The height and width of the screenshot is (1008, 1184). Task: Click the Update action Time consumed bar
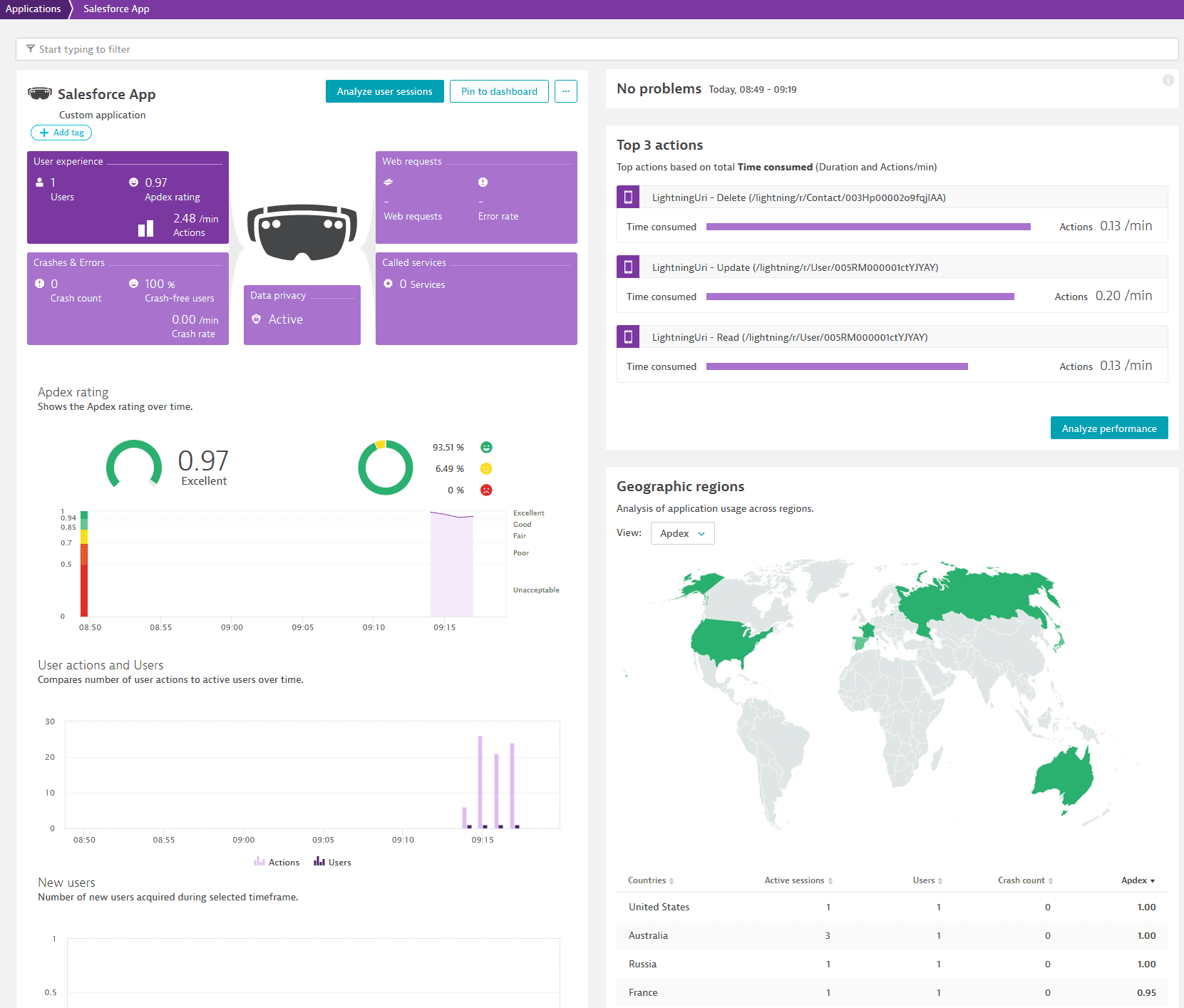pos(860,297)
